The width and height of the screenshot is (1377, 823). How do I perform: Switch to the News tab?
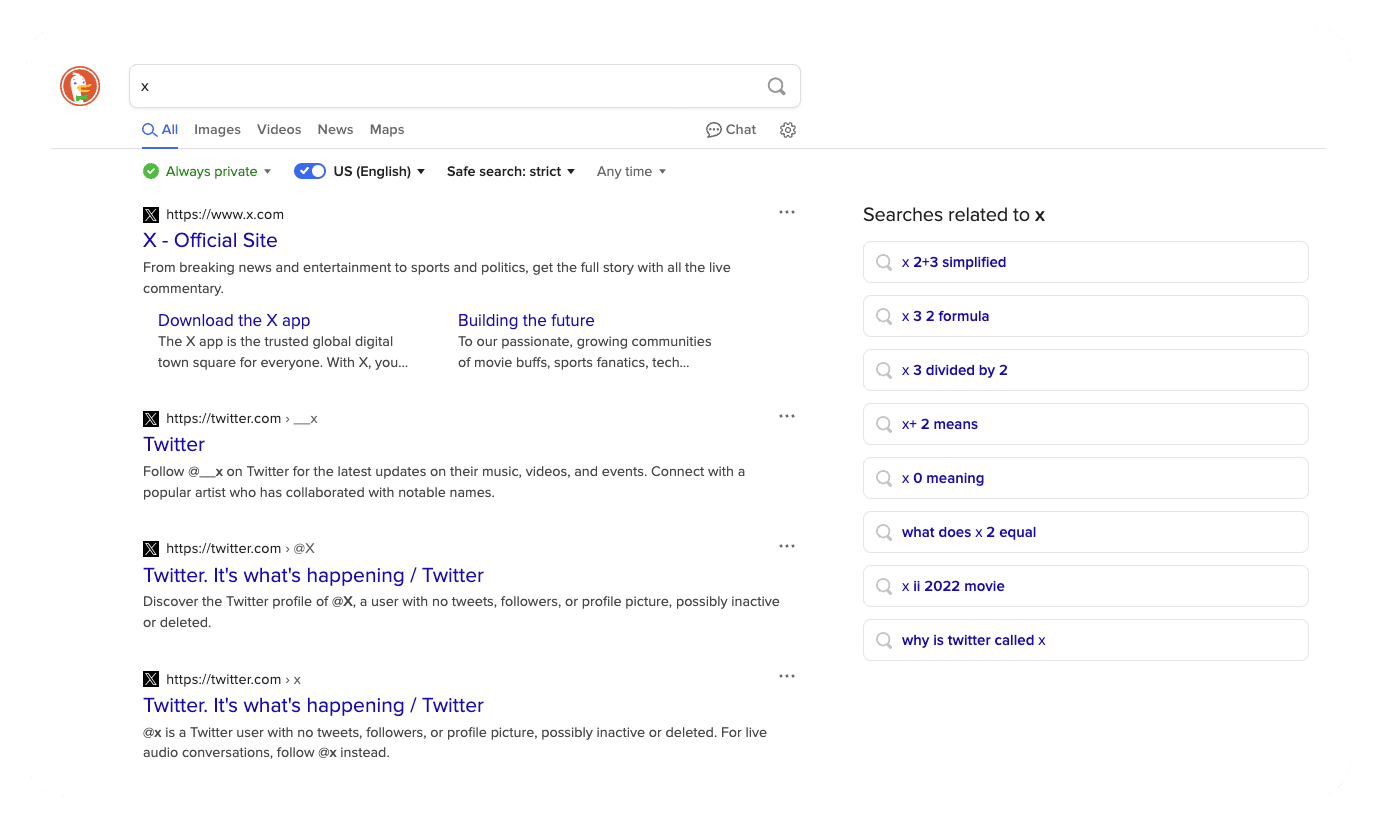tap(335, 130)
